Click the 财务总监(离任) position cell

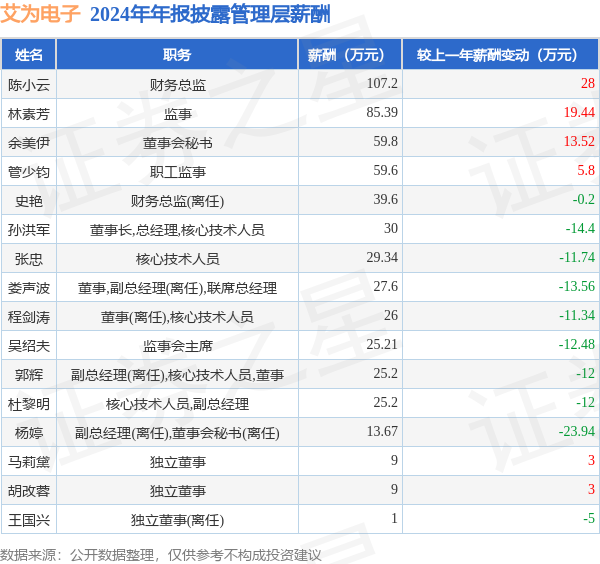point(178,201)
